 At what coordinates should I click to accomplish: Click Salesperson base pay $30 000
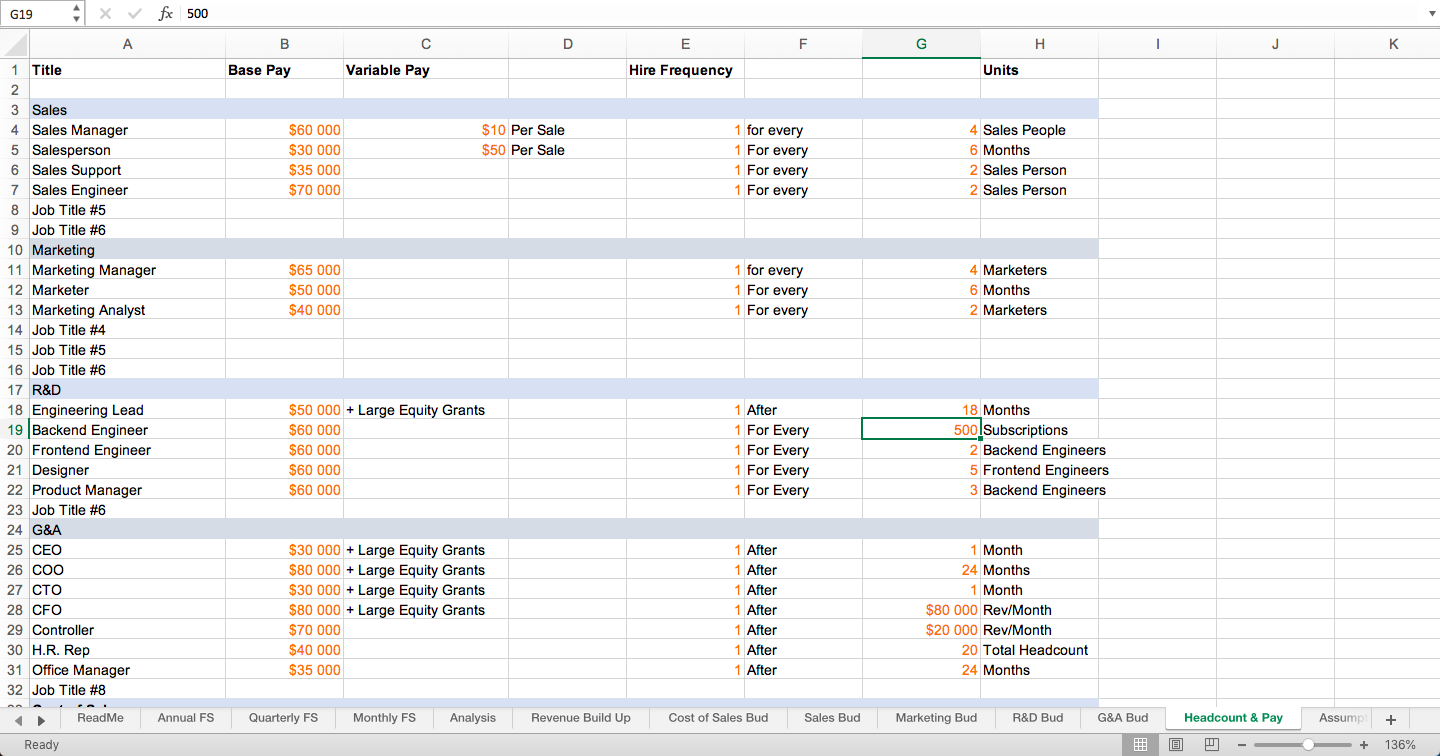[285, 150]
